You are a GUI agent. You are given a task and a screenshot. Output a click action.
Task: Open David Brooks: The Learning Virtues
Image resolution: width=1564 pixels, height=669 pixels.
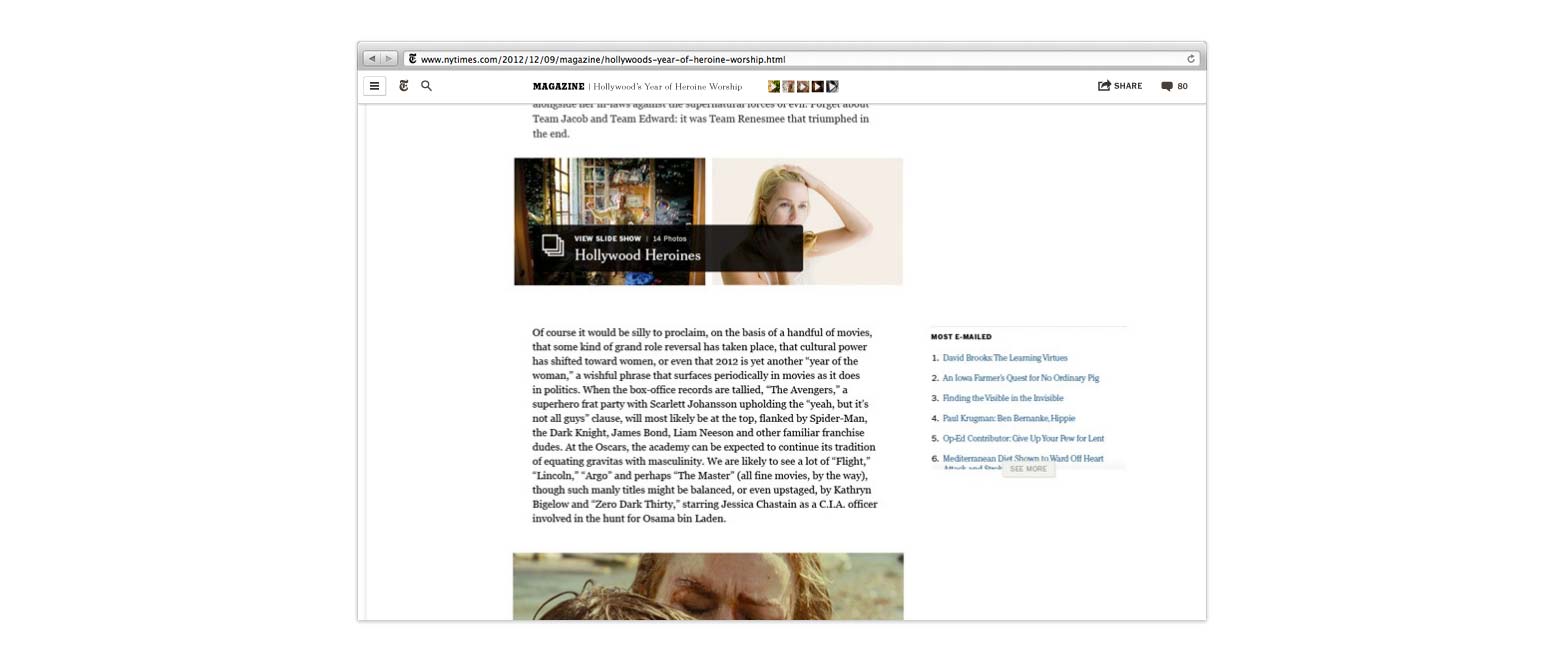1004,358
